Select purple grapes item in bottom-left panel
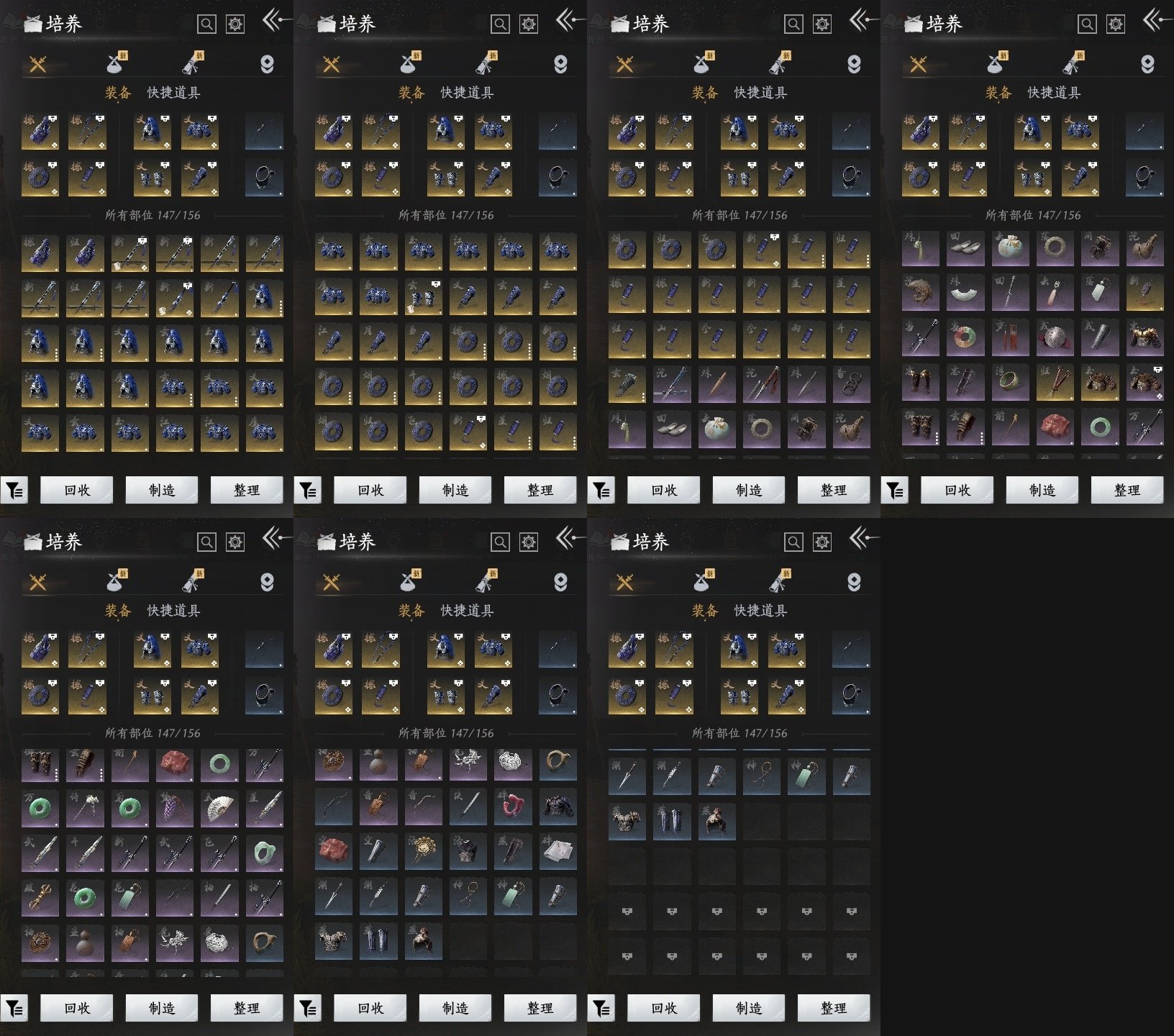The image size is (1174, 1036). 174,809
